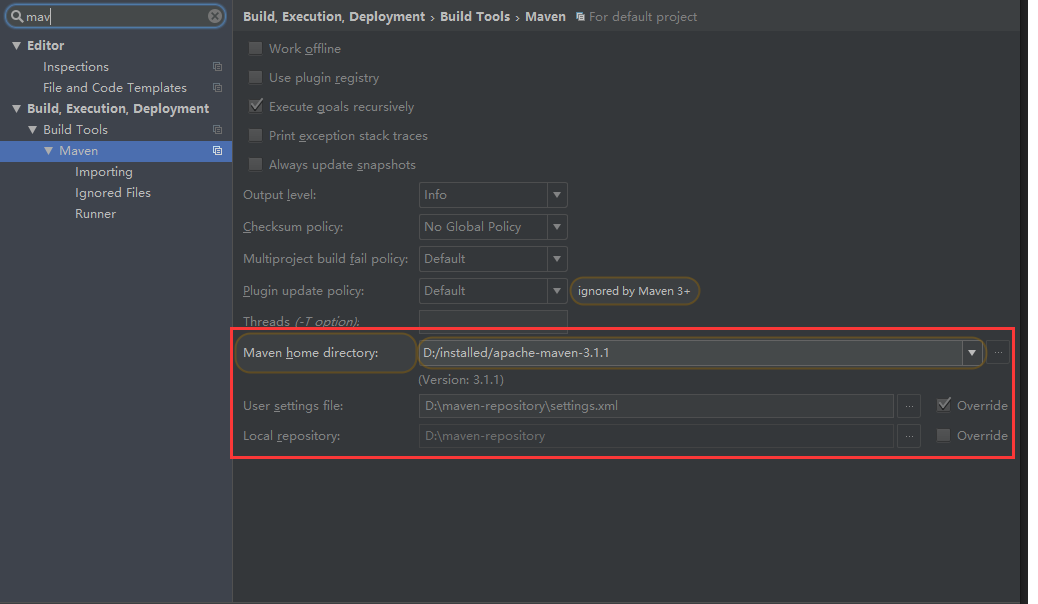Enable Use plugin registry checkbox
This screenshot has width=1038, height=604.
point(255,77)
